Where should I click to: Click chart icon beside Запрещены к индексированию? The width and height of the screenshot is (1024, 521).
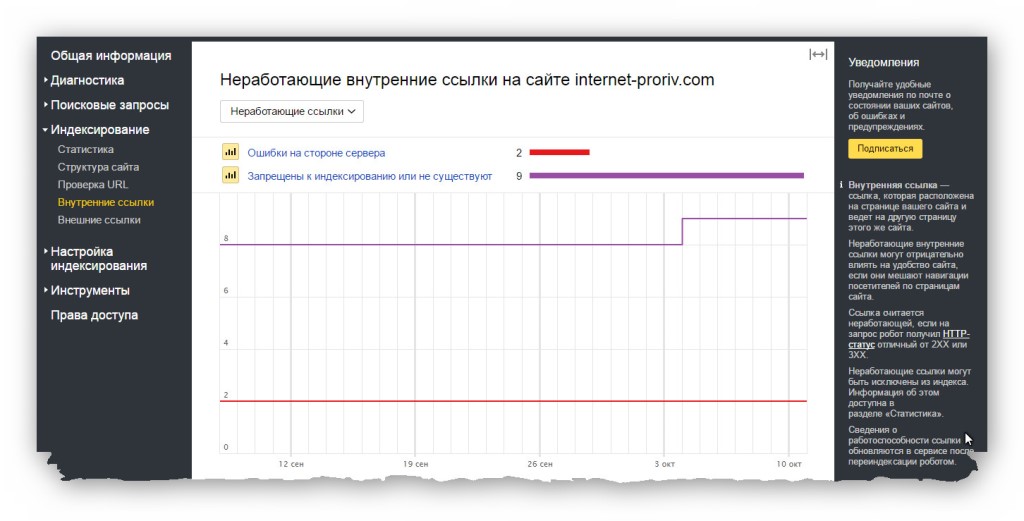coord(230,175)
